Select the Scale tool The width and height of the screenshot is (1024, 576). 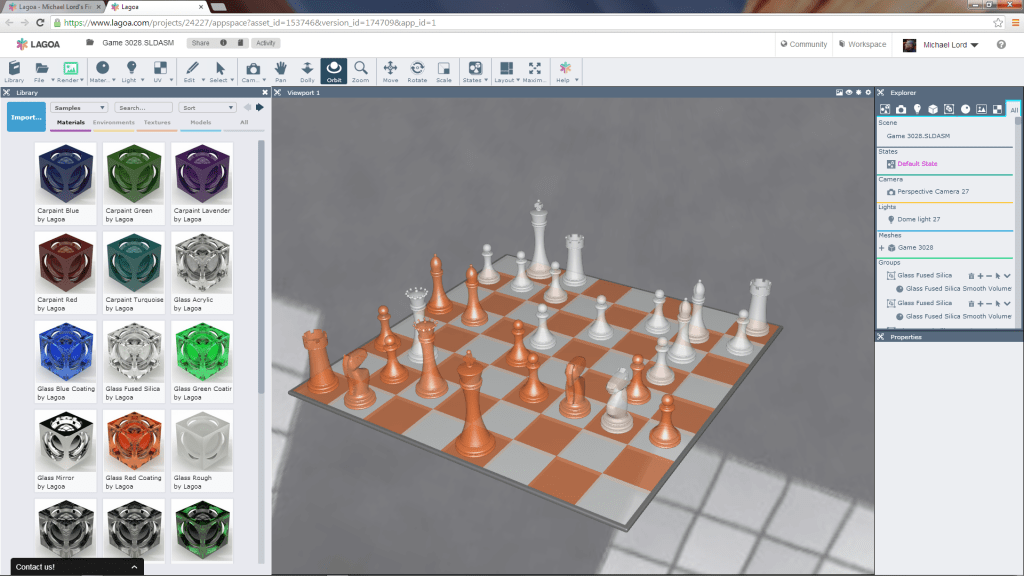[444, 68]
